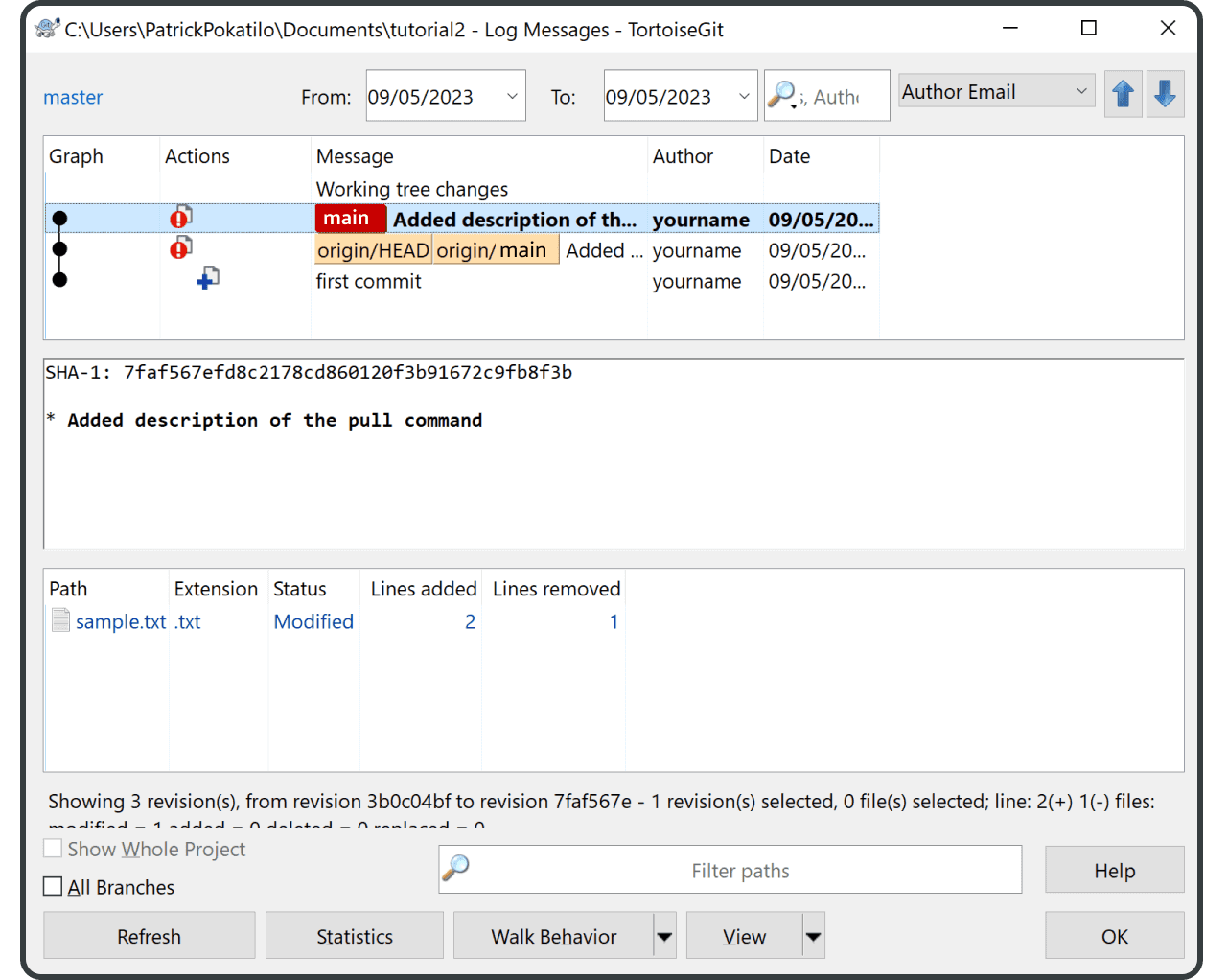Viewport: 1228px width, 980px height.
Task: Click the modified-file warning icon on the main commit
Action: tap(180, 219)
